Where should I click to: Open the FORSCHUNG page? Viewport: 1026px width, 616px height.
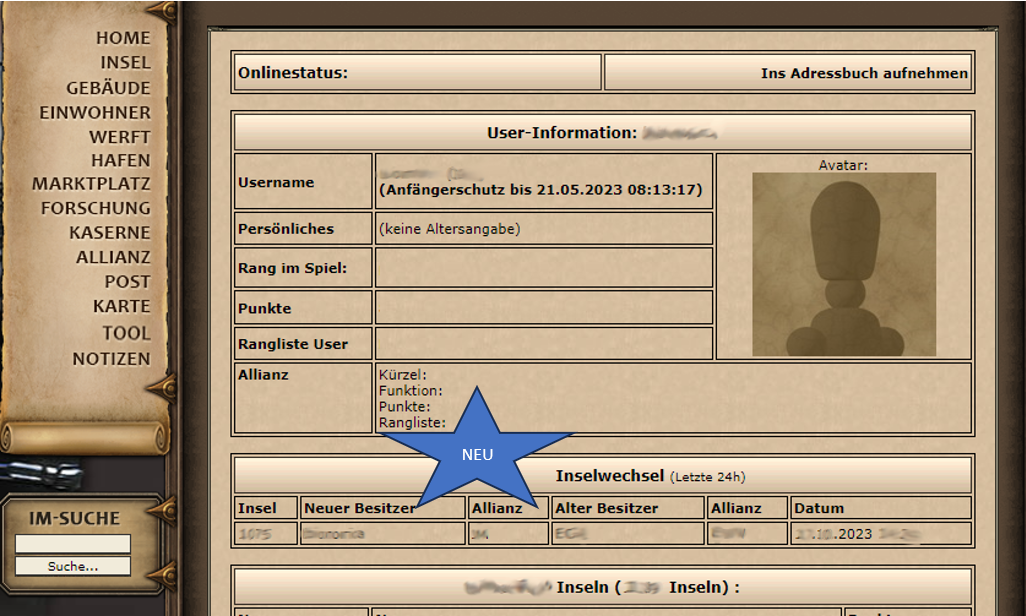(95, 208)
